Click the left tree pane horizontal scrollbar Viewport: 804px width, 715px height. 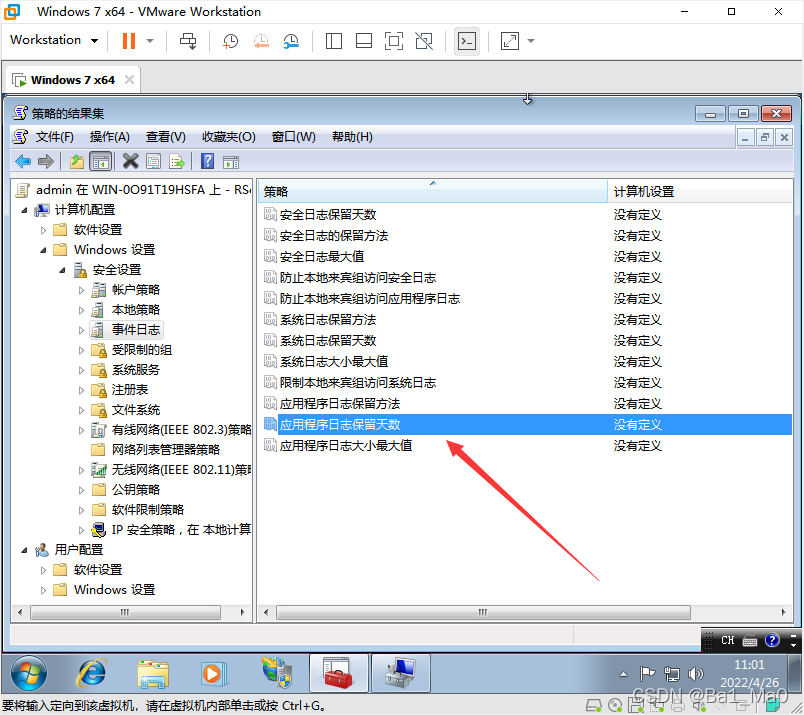click(125, 612)
